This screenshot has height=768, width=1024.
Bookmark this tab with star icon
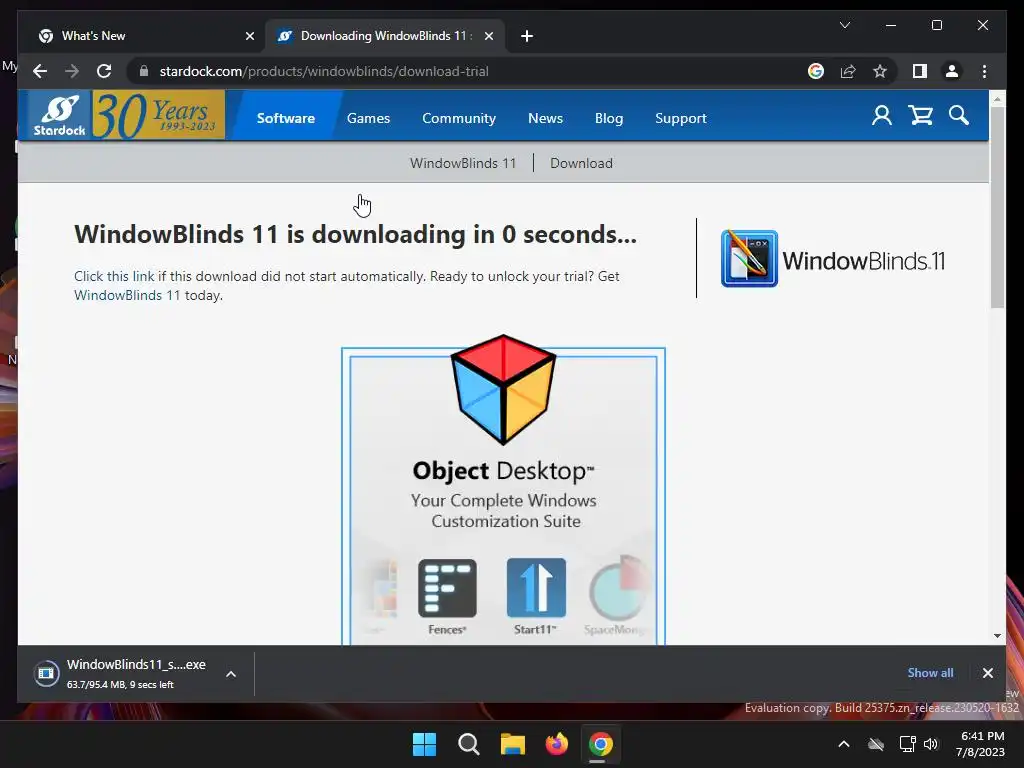(880, 71)
